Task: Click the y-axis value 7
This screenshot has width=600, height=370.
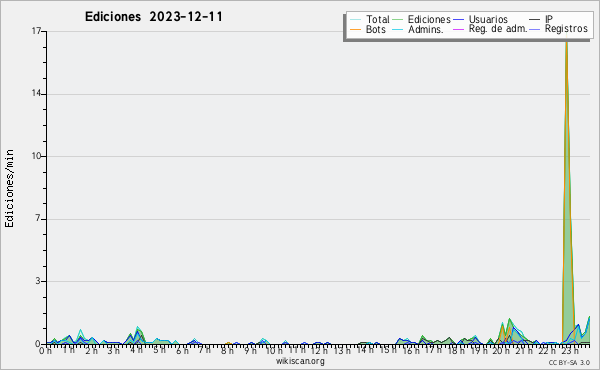Action: [x=38, y=218]
